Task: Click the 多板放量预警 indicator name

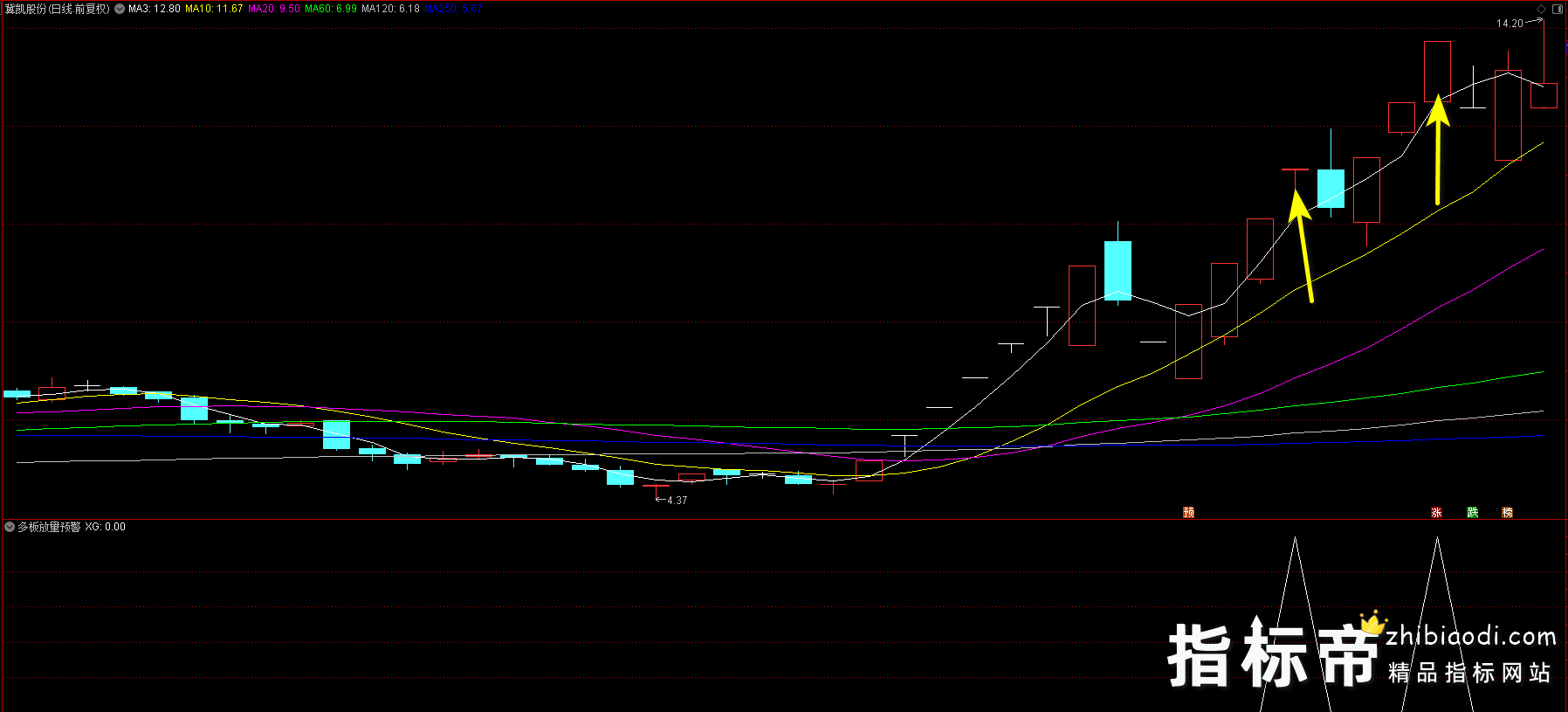Action: [49, 527]
